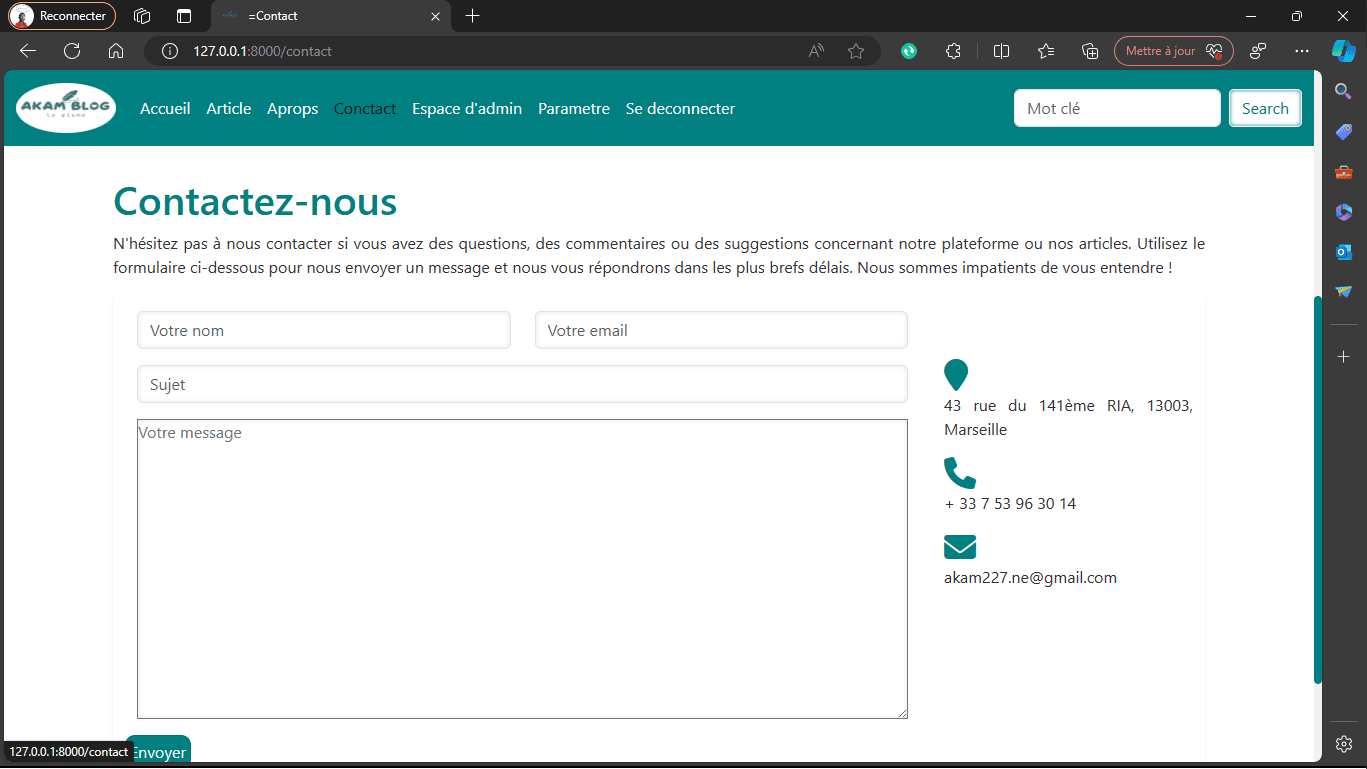Add this page to favorites star
This screenshot has height=769, width=1367.
[856, 51]
